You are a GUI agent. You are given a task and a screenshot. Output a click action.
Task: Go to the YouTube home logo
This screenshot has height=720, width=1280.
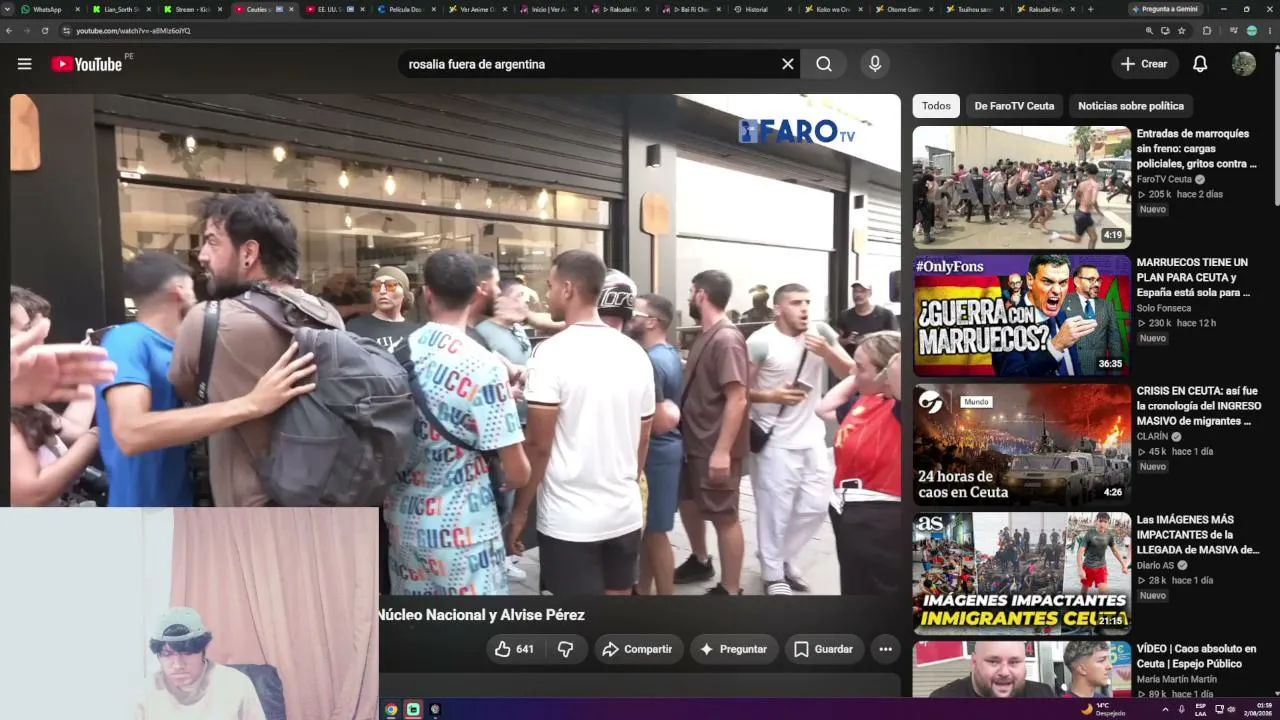87,64
